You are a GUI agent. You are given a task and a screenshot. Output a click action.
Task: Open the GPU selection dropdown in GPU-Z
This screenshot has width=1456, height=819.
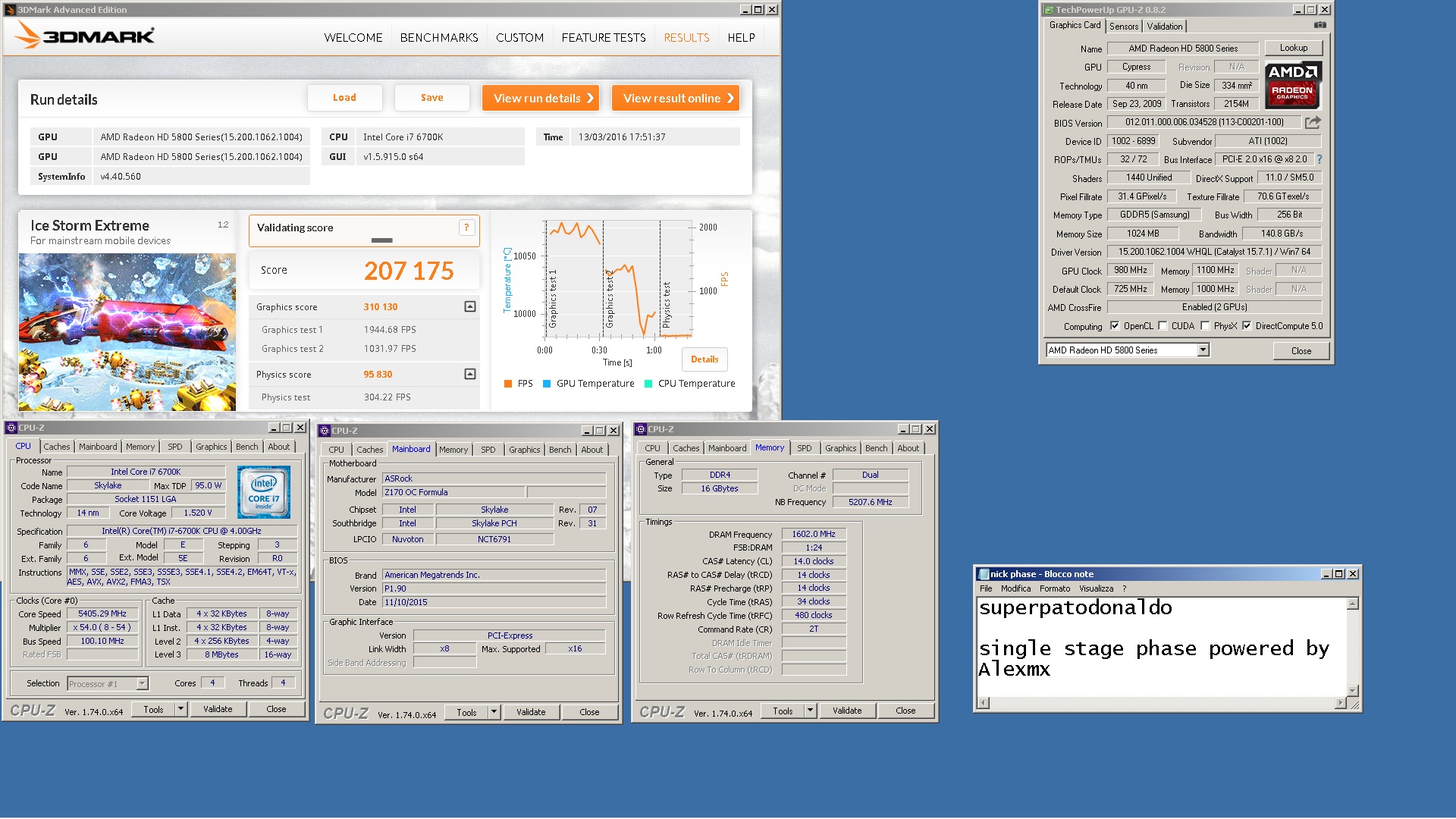1203,350
